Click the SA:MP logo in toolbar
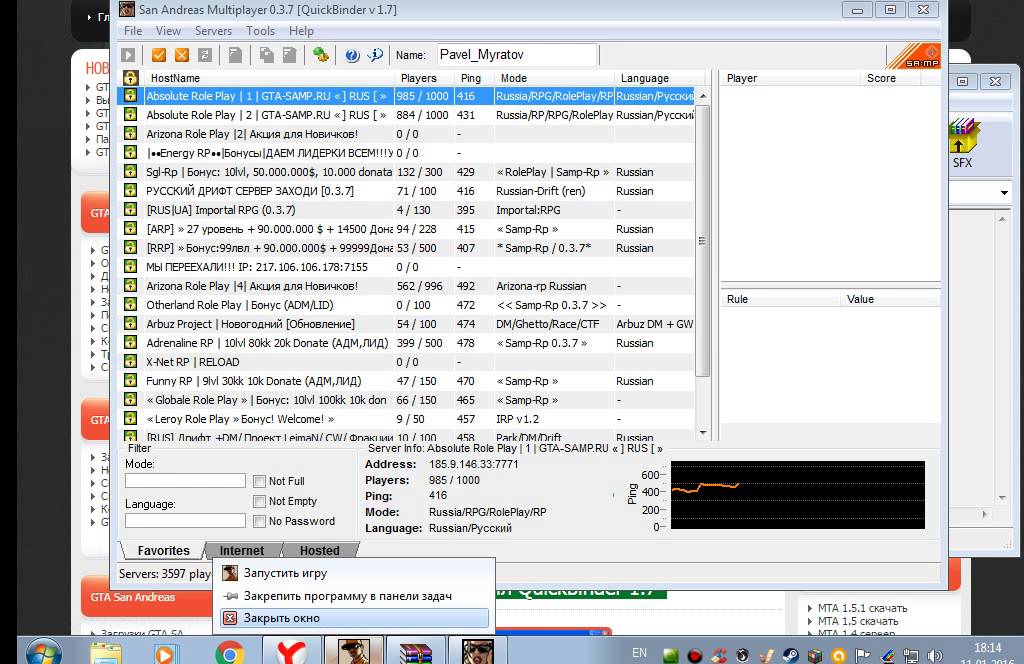Viewport: 1024px width, 664px height. coord(914,55)
